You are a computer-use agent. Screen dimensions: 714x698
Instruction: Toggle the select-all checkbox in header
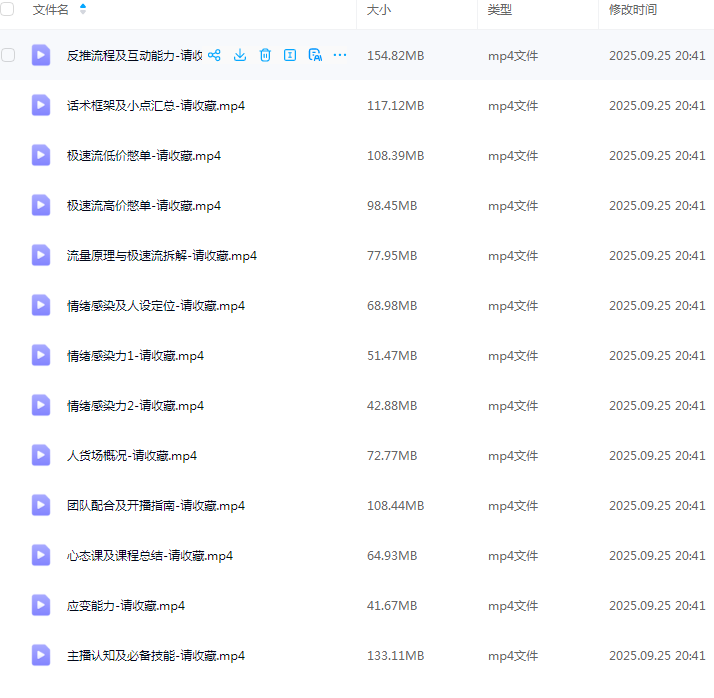[x=8, y=9]
